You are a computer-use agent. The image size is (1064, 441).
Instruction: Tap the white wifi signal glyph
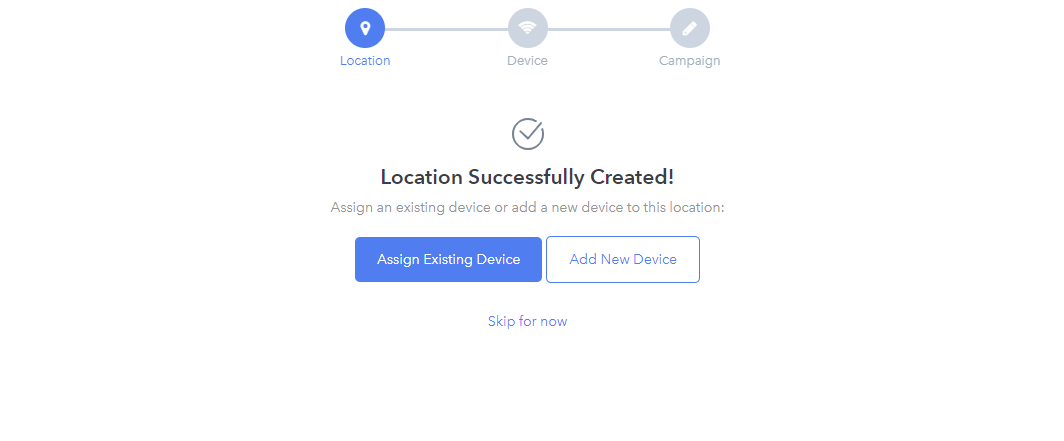click(527, 28)
